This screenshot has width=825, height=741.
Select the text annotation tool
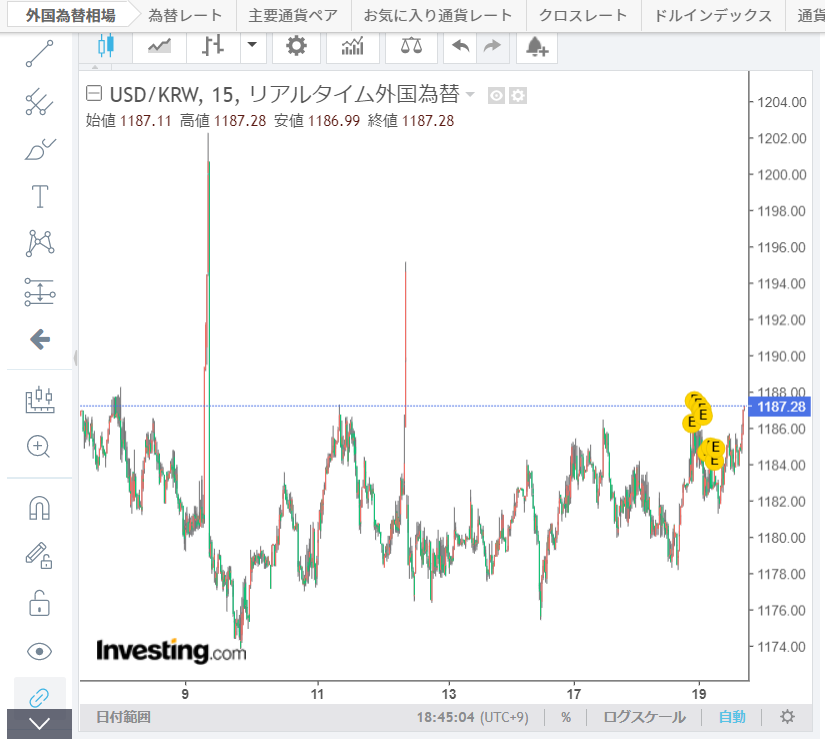coord(40,196)
